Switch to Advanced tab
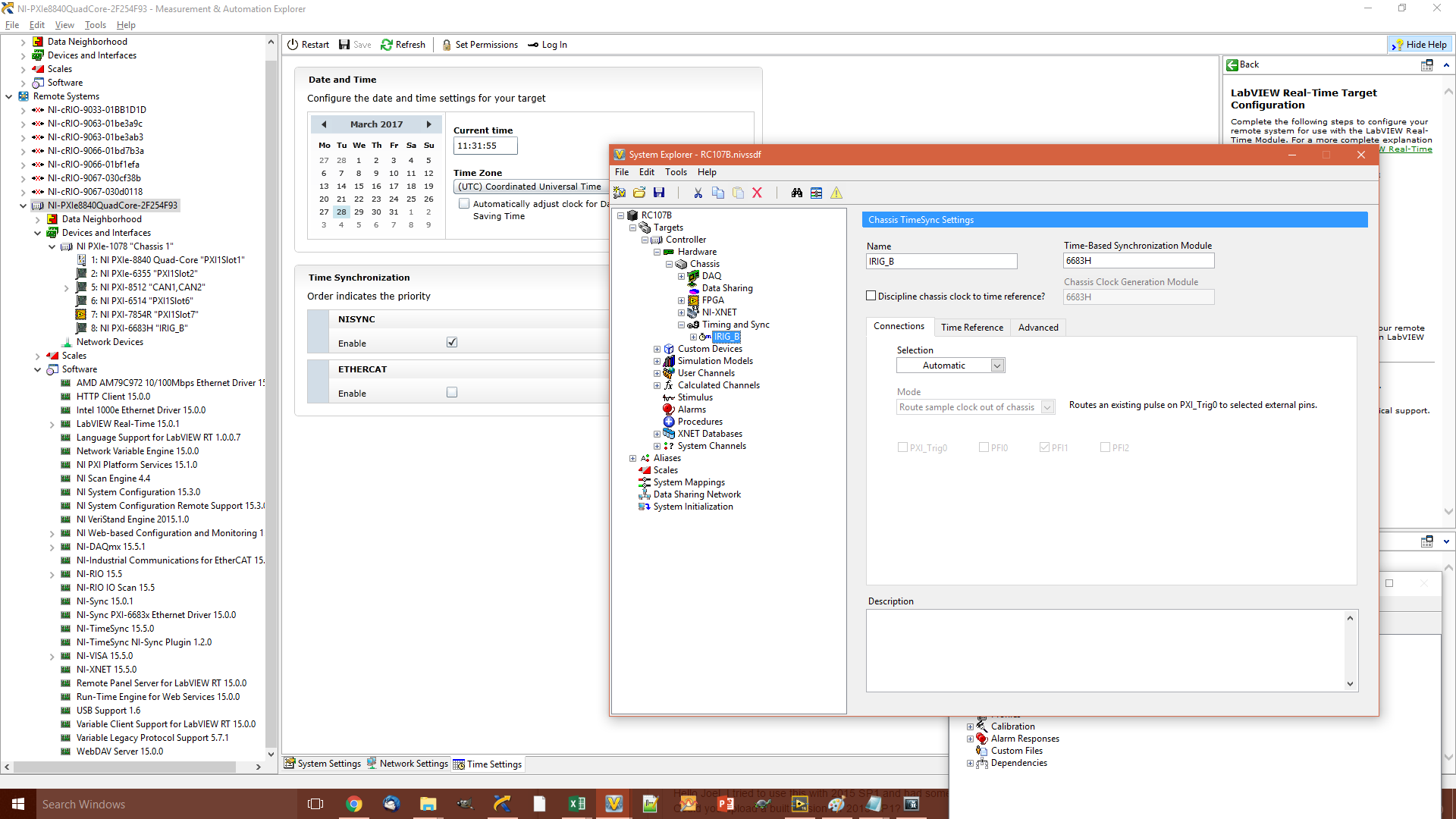The width and height of the screenshot is (1456, 819). [1038, 328]
